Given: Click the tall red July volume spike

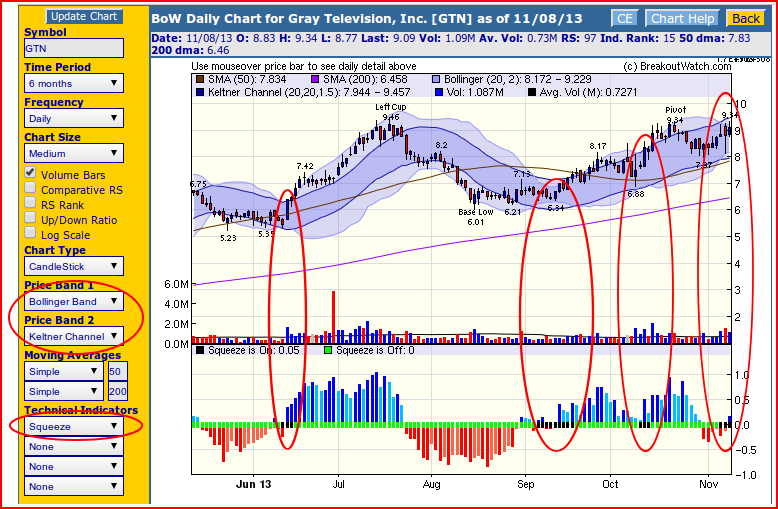Looking at the screenshot, I should tap(333, 317).
